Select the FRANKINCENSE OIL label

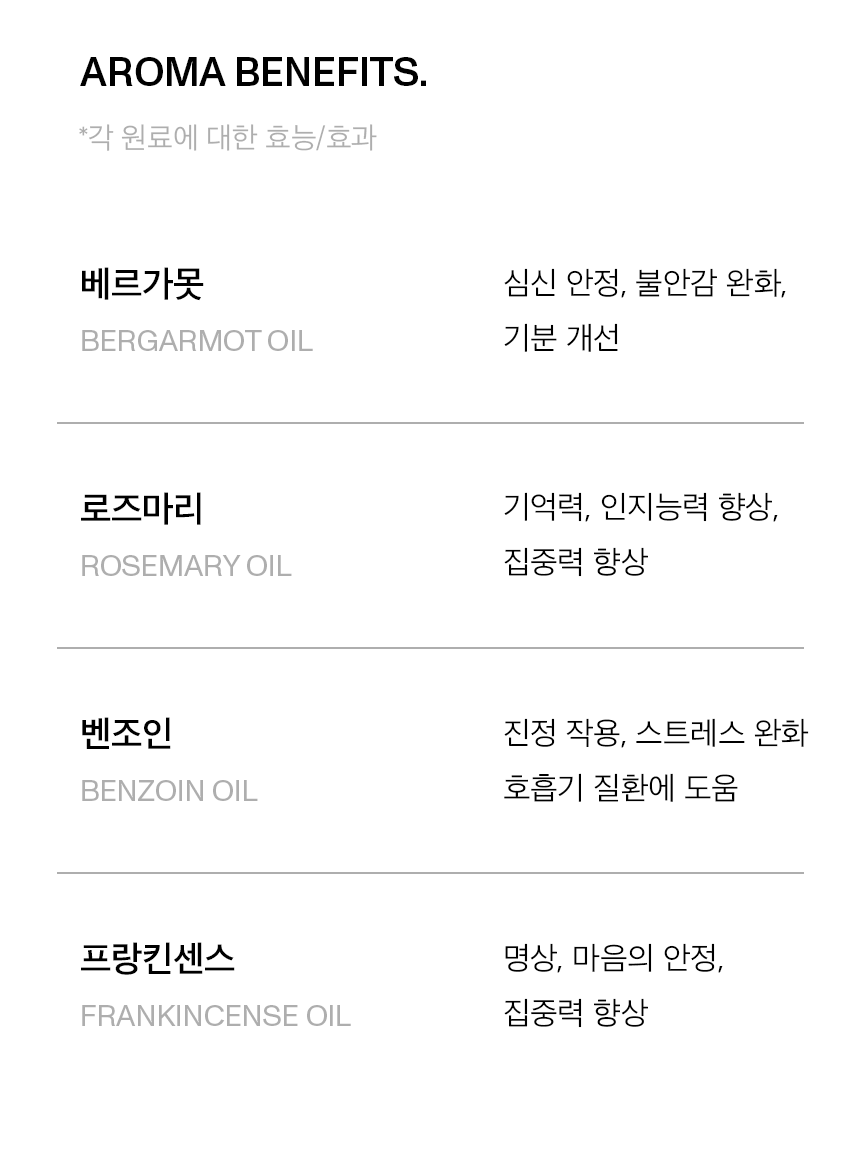(215, 1016)
